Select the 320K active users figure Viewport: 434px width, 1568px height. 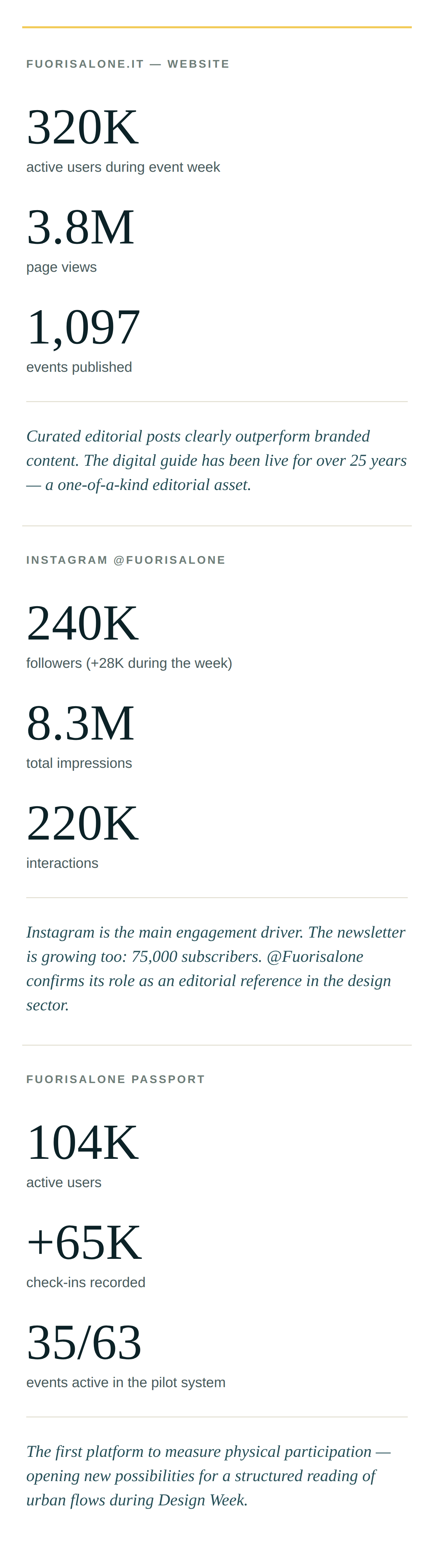[83, 127]
